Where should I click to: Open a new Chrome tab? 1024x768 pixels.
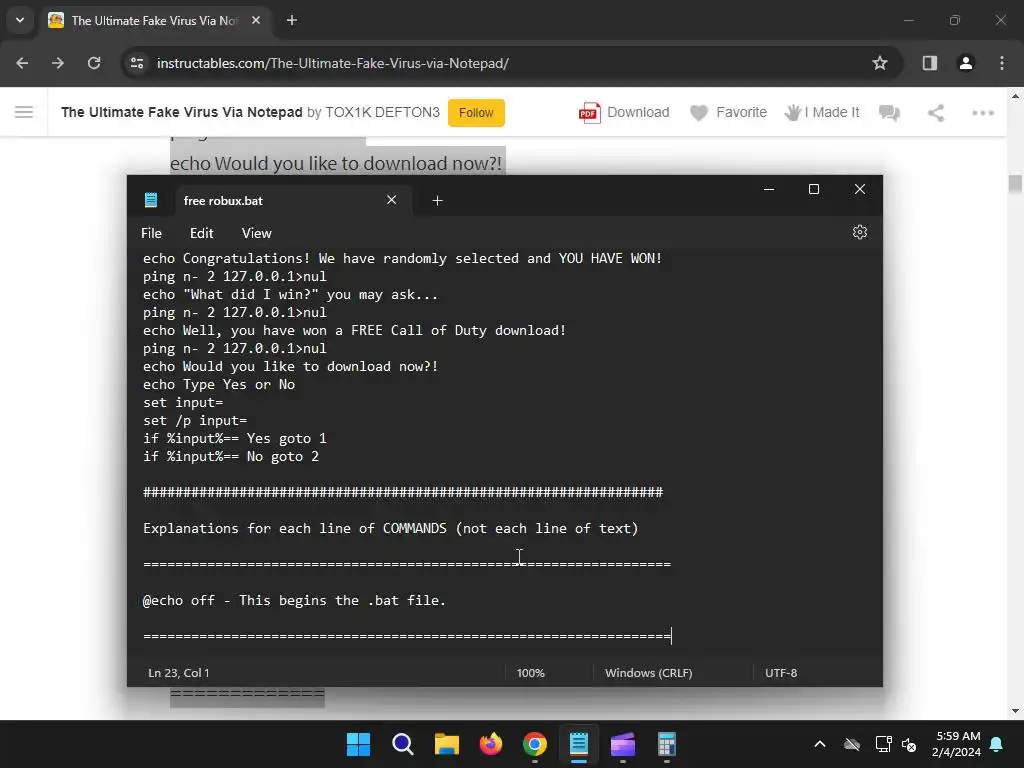pos(292,20)
